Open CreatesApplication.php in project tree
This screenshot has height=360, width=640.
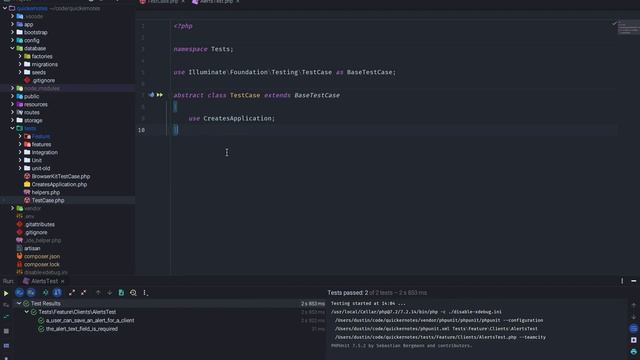(x=59, y=184)
